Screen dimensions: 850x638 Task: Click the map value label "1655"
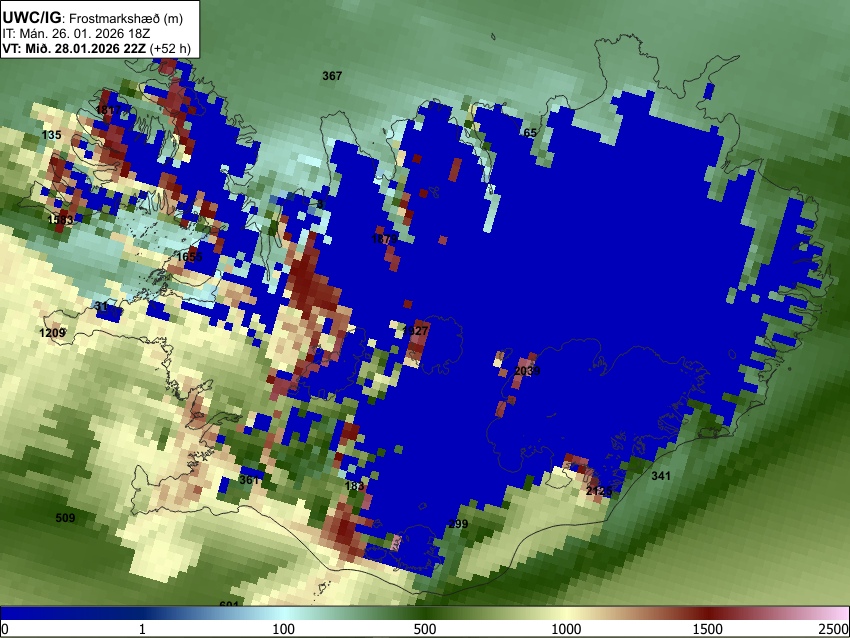click(x=189, y=256)
